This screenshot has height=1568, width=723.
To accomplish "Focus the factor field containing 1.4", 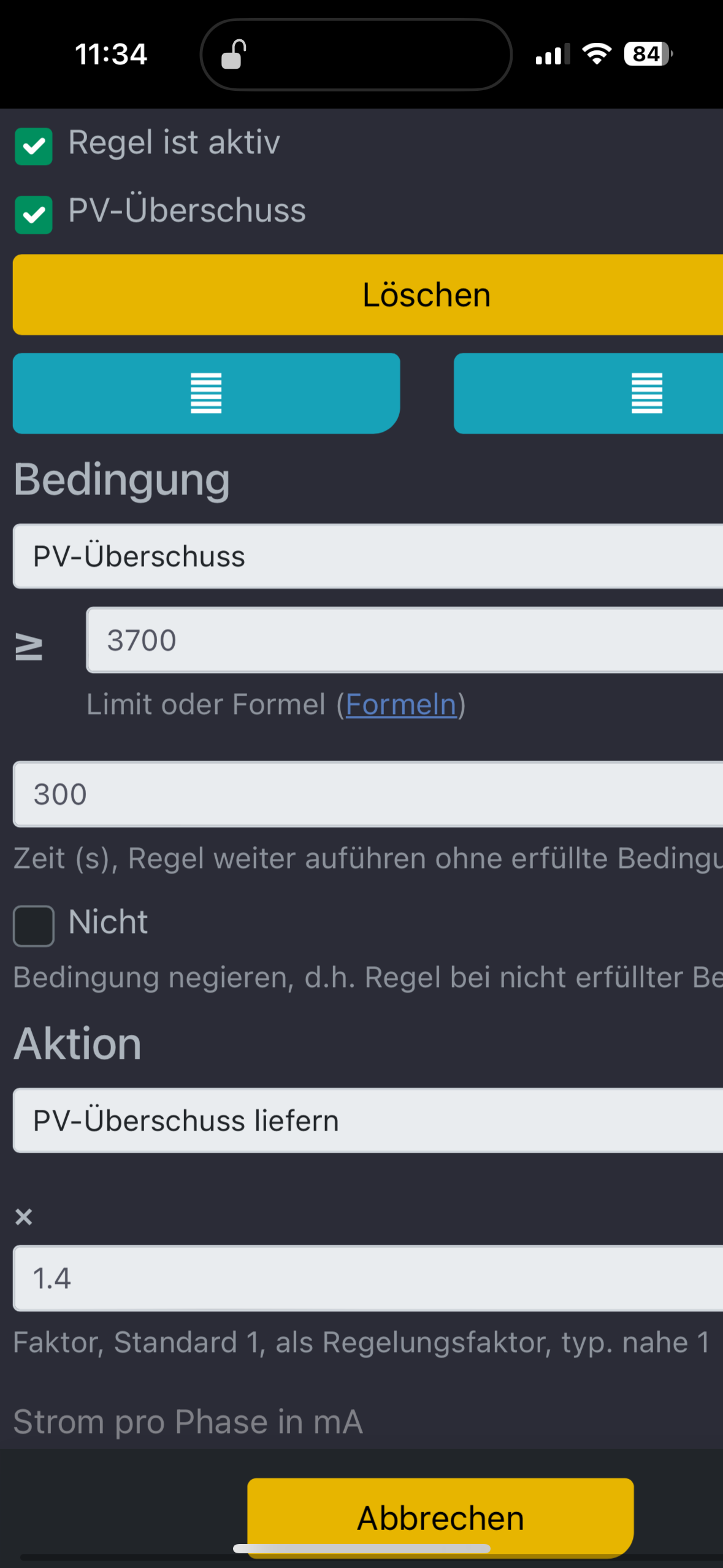I will (x=368, y=1278).
